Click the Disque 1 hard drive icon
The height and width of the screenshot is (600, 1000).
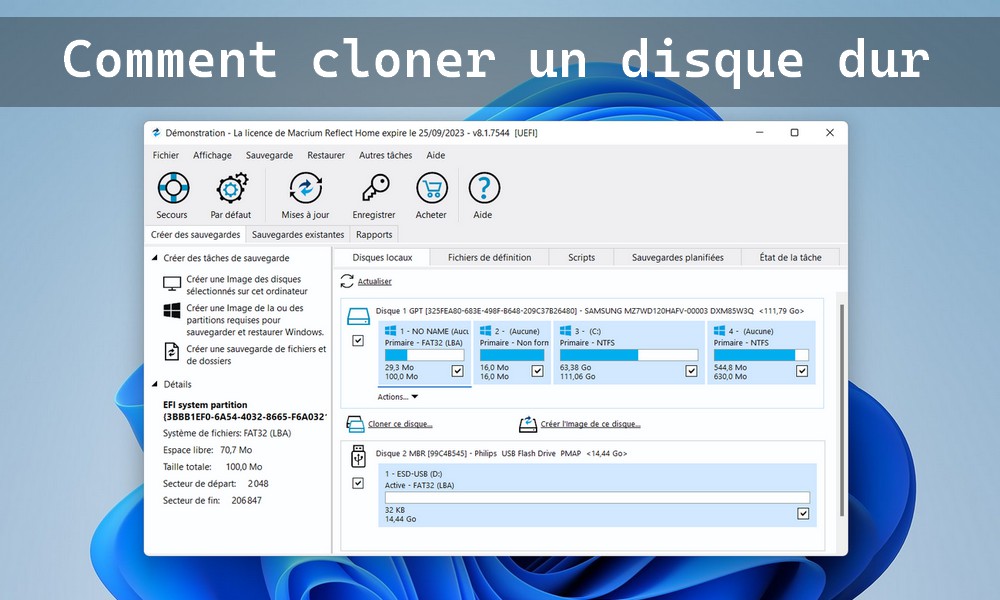point(358,316)
